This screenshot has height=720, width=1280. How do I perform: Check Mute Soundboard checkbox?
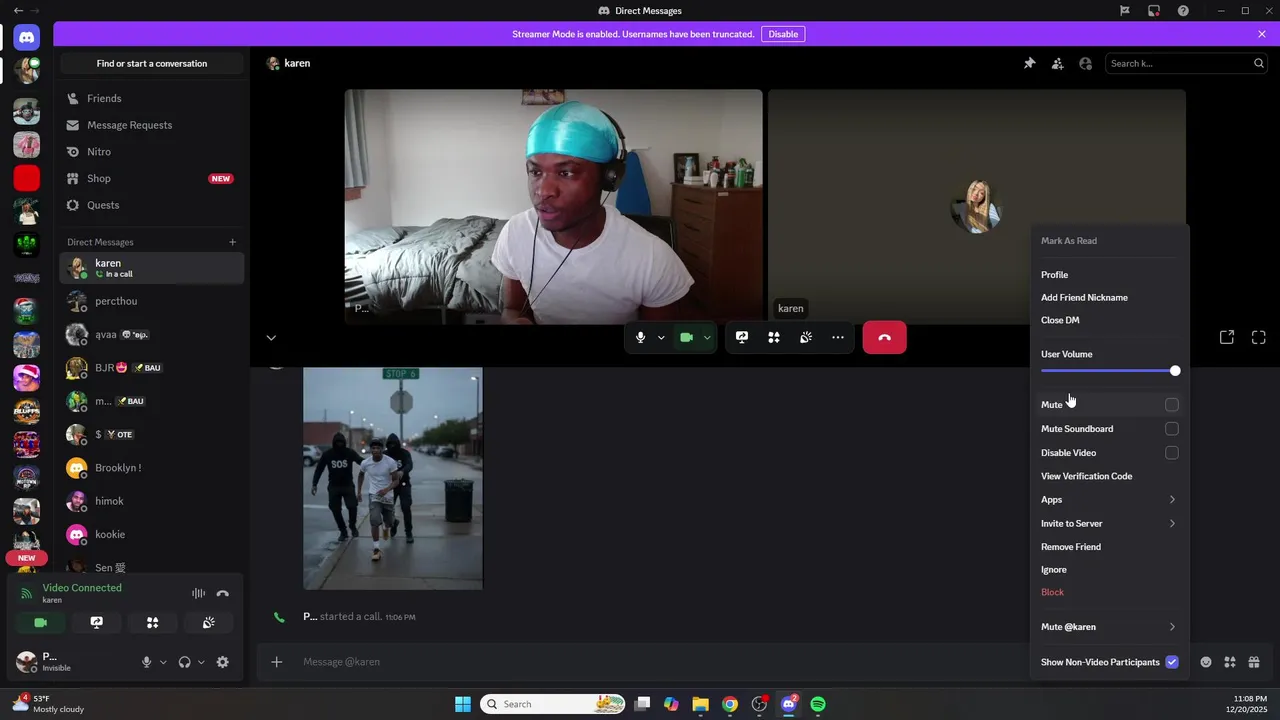point(1172,429)
